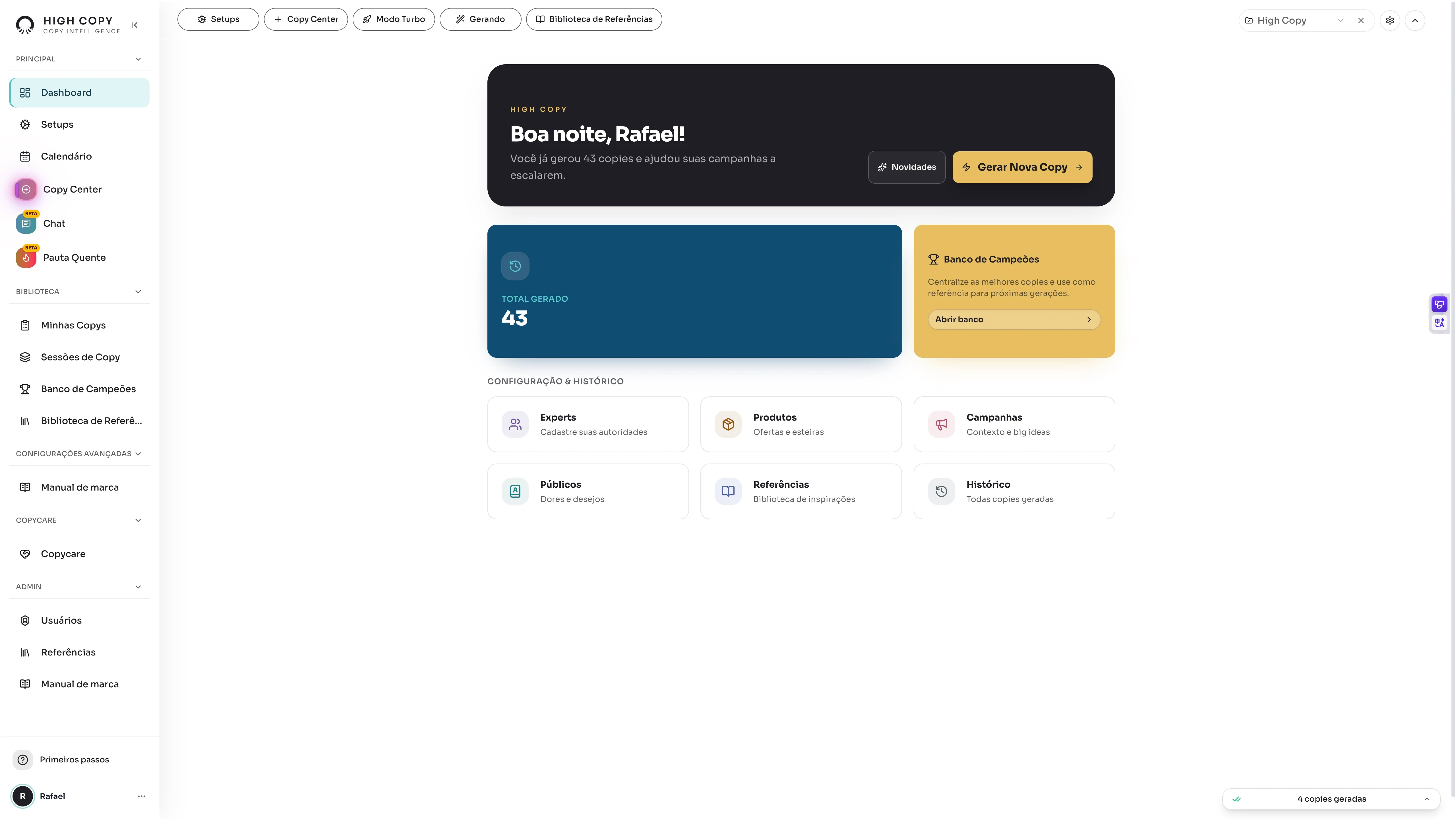Open the Calendário calendar icon
Screen dimensions: 1456x819
[25, 157]
